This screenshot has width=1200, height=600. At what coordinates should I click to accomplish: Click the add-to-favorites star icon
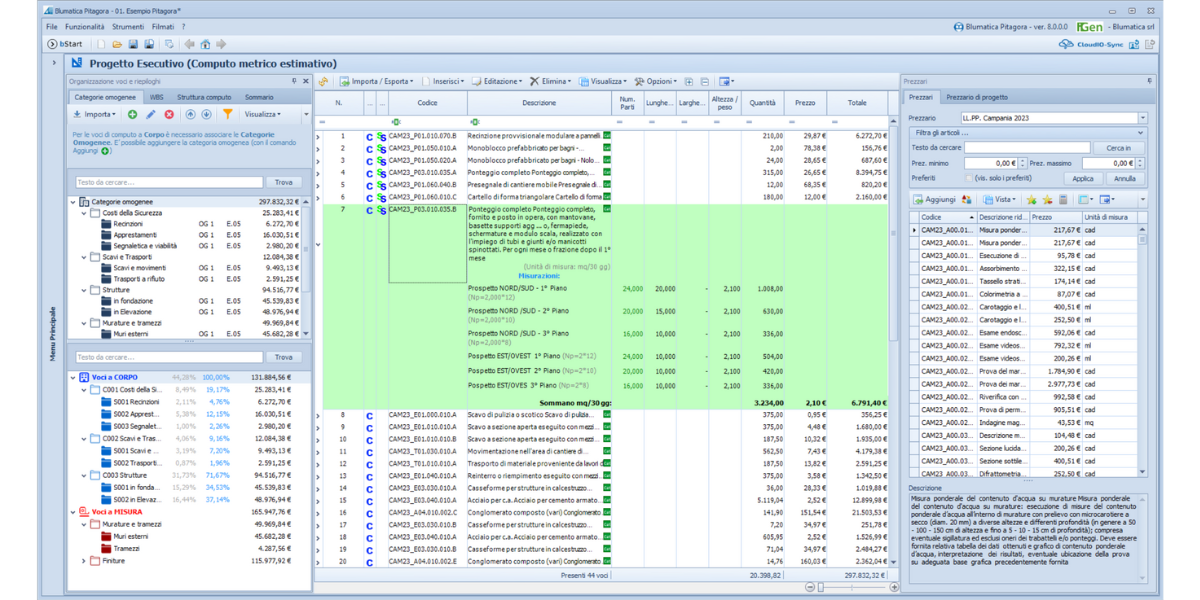click(1032, 200)
